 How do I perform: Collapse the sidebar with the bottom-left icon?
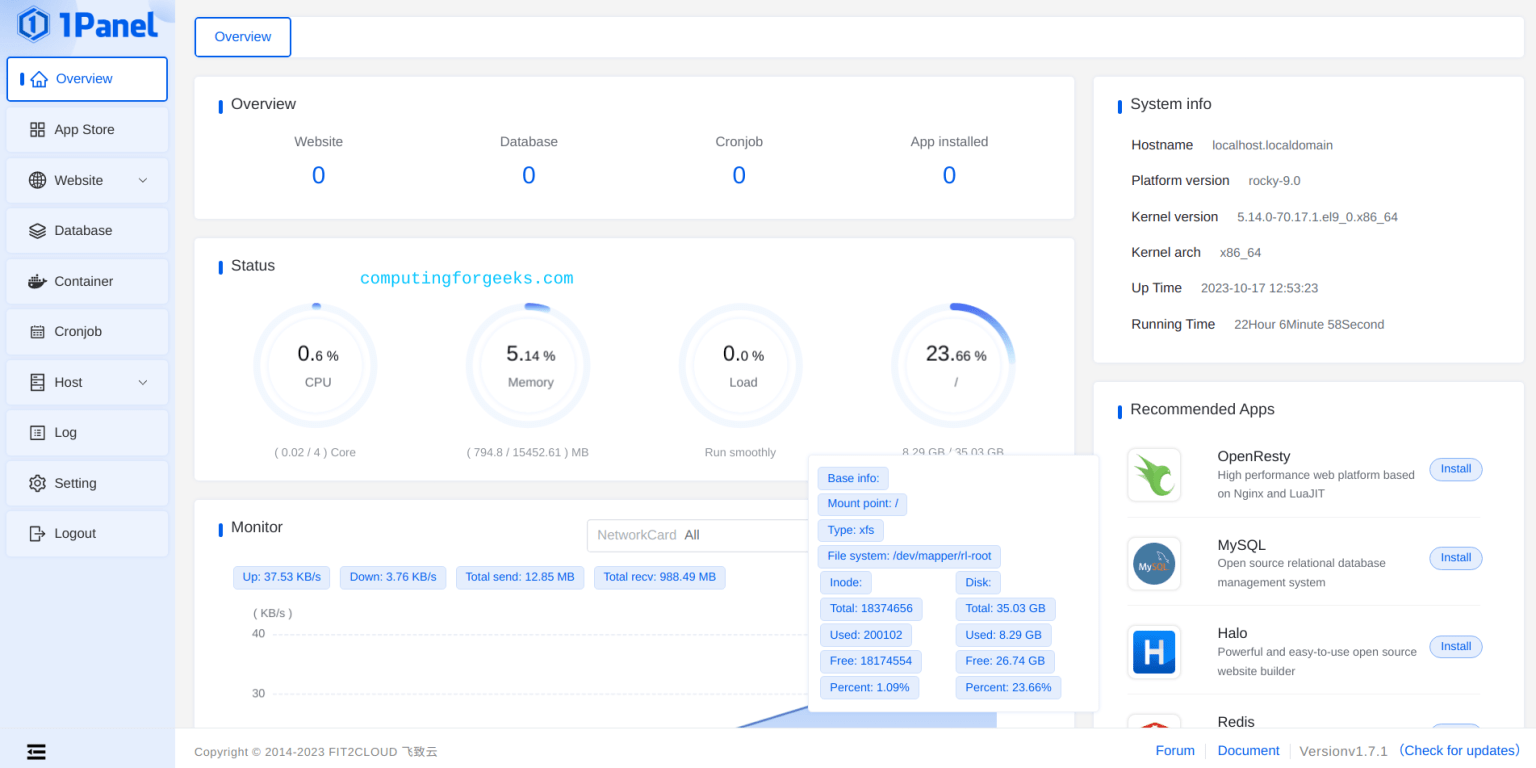pyautogui.click(x=36, y=751)
